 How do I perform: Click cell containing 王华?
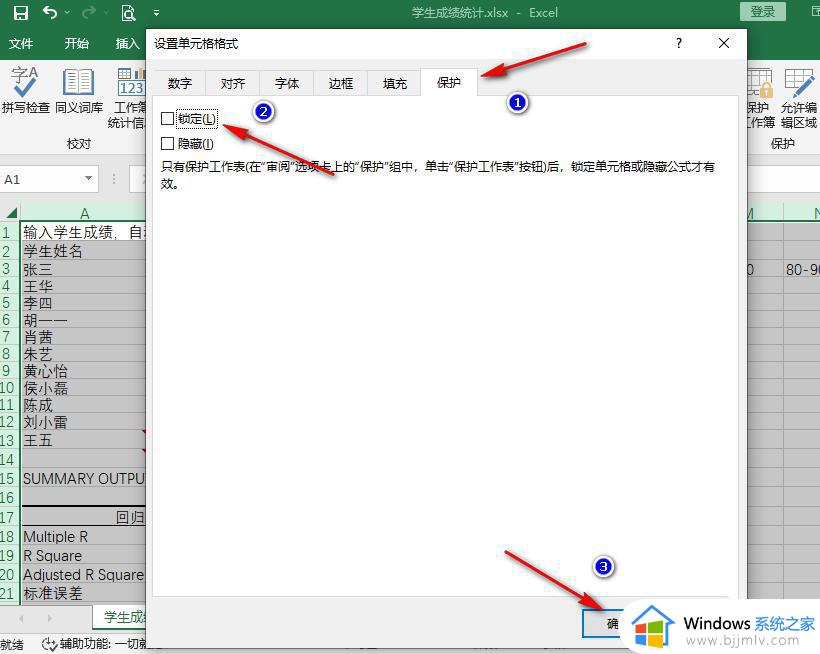pyautogui.click(x=84, y=285)
